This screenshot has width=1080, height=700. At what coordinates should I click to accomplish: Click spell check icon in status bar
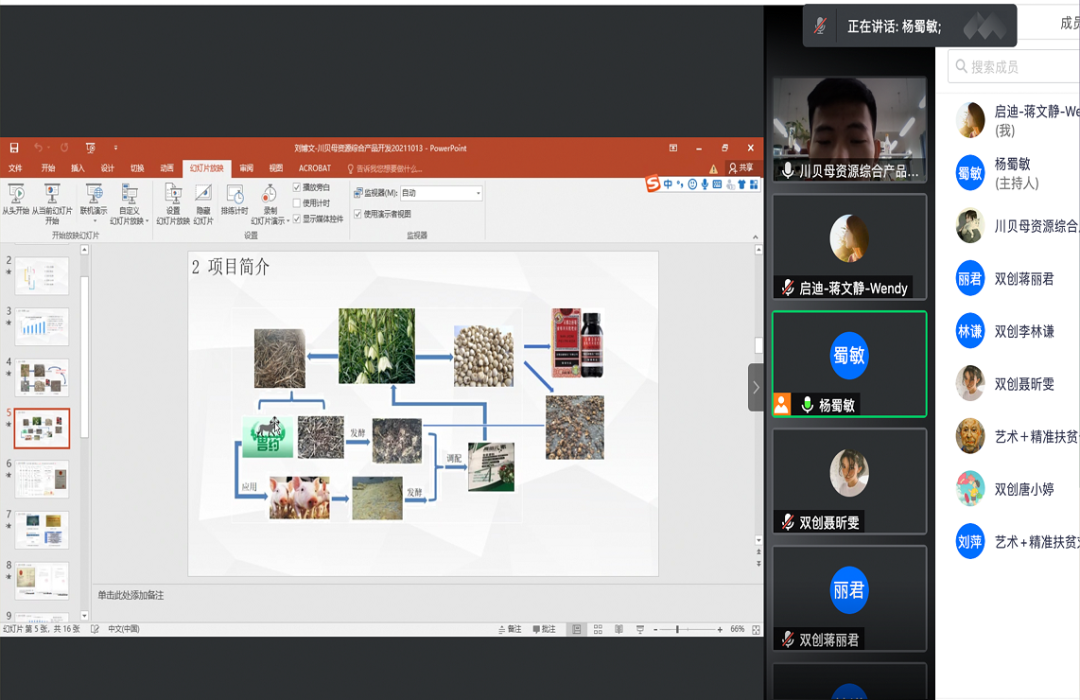click(95, 629)
